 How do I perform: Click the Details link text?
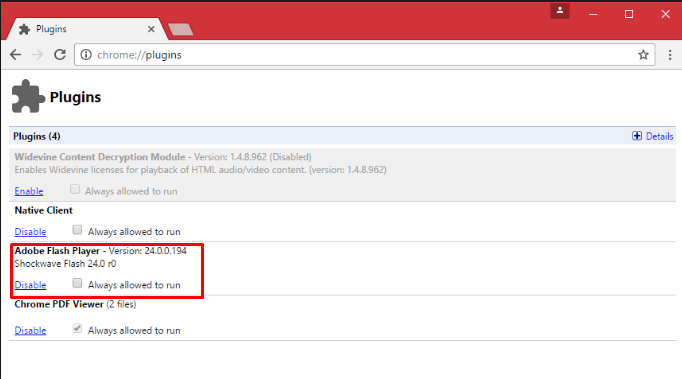(x=659, y=136)
